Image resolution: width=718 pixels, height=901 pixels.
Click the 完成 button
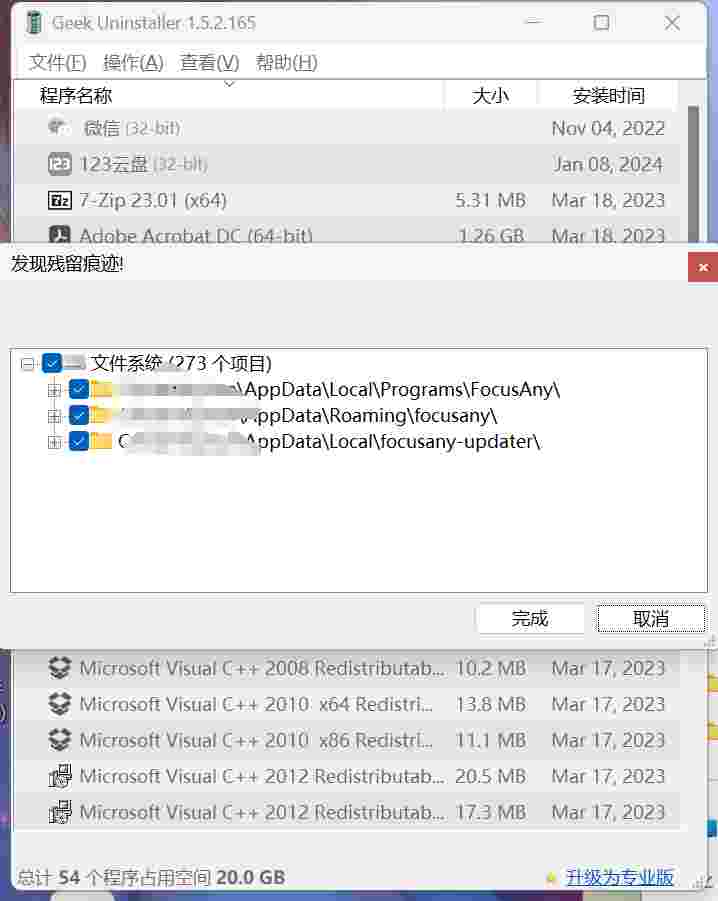pos(530,619)
